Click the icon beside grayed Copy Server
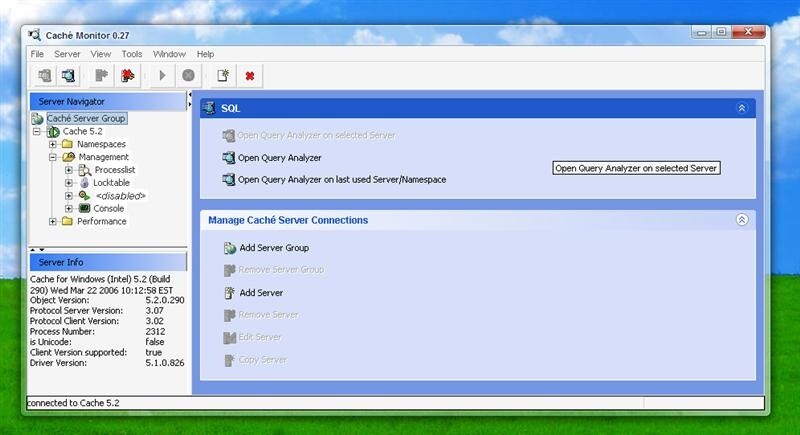The width and height of the screenshot is (800, 435). (230, 360)
